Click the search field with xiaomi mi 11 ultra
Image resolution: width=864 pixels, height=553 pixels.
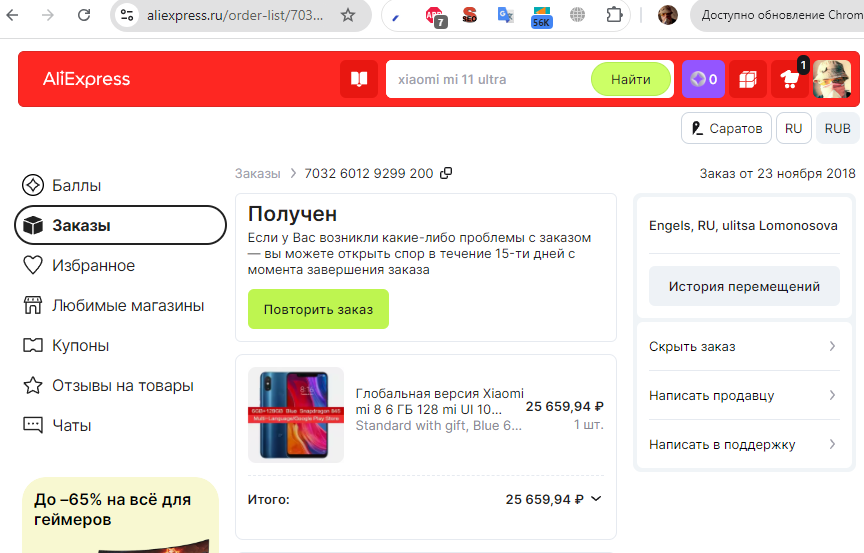tap(488, 79)
